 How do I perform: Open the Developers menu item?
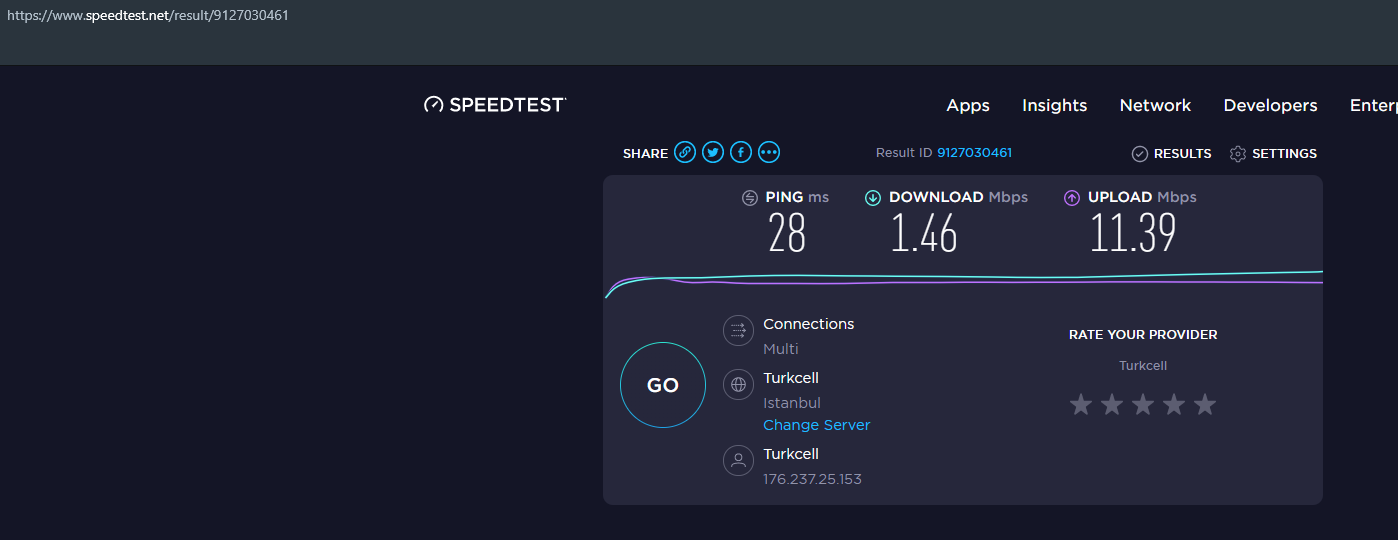click(1270, 105)
